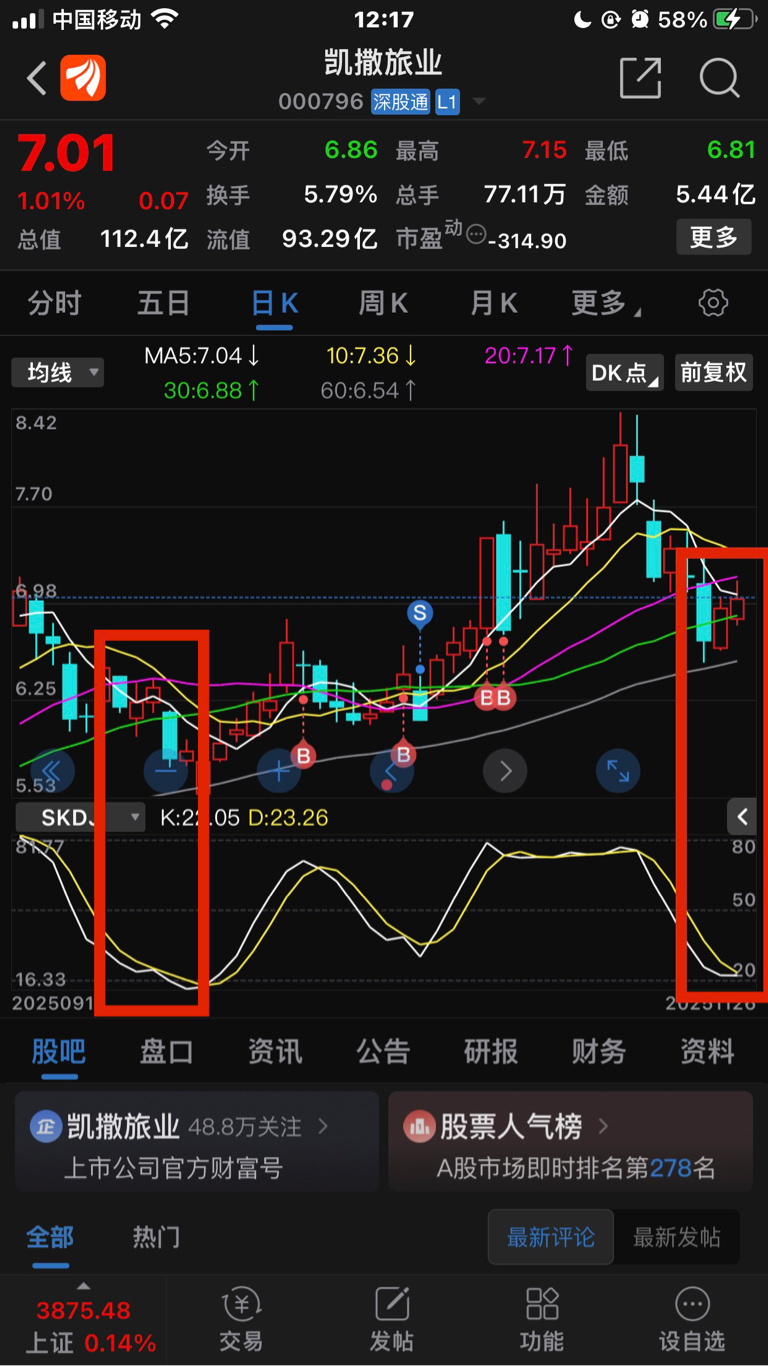Expand chart to fullscreen icon

click(618, 771)
